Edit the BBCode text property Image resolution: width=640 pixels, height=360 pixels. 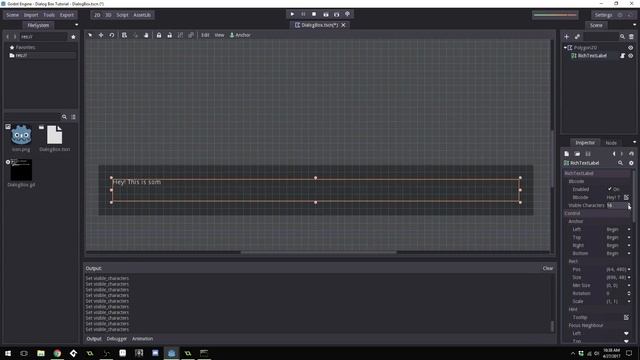626,197
